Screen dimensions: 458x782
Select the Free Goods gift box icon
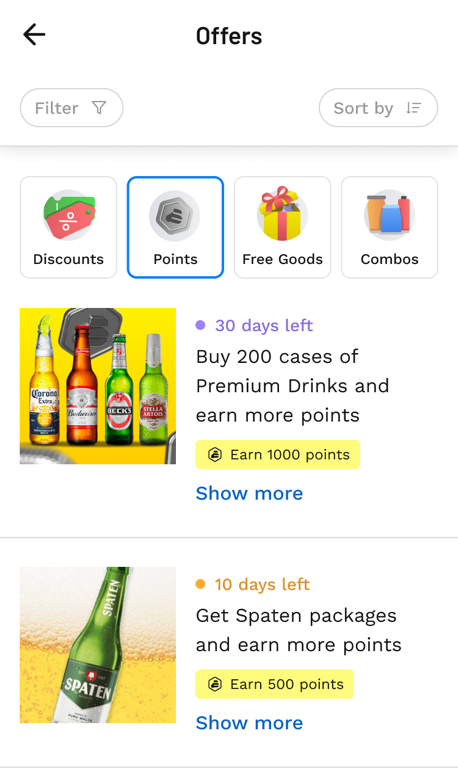tap(282, 213)
